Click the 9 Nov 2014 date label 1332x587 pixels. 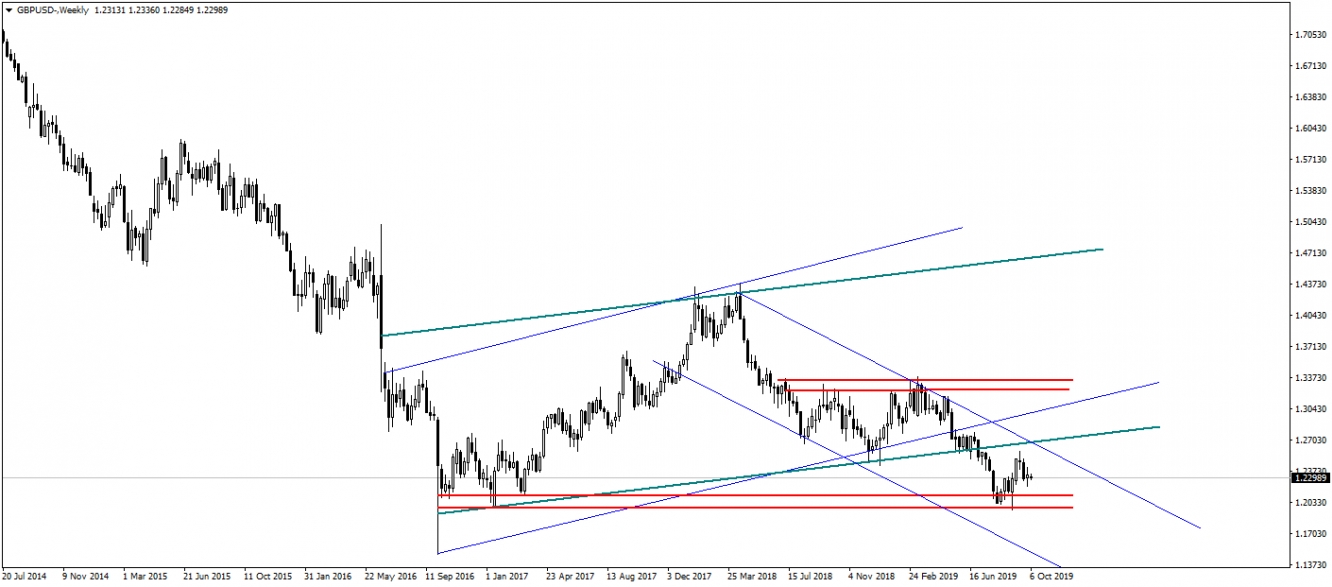(x=85, y=577)
